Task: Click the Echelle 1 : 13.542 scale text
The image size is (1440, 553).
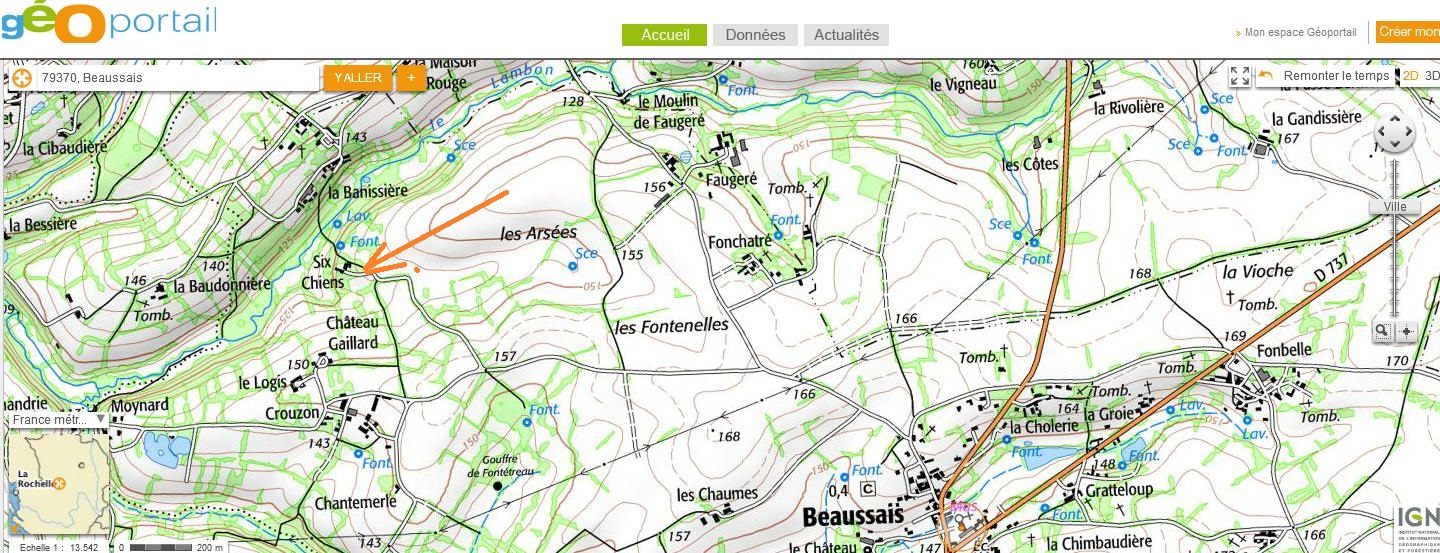Action: tap(60, 547)
